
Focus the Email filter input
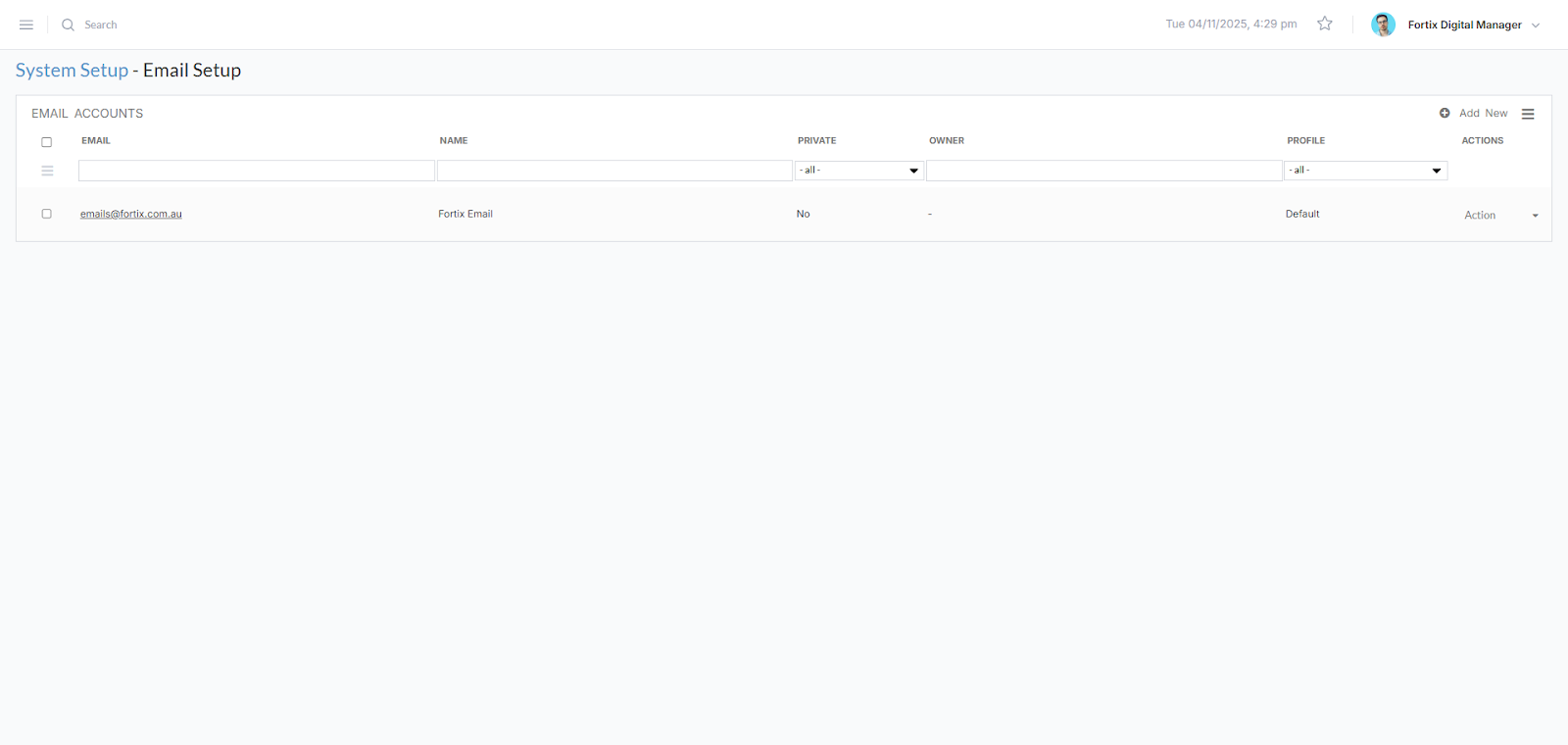click(x=257, y=171)
